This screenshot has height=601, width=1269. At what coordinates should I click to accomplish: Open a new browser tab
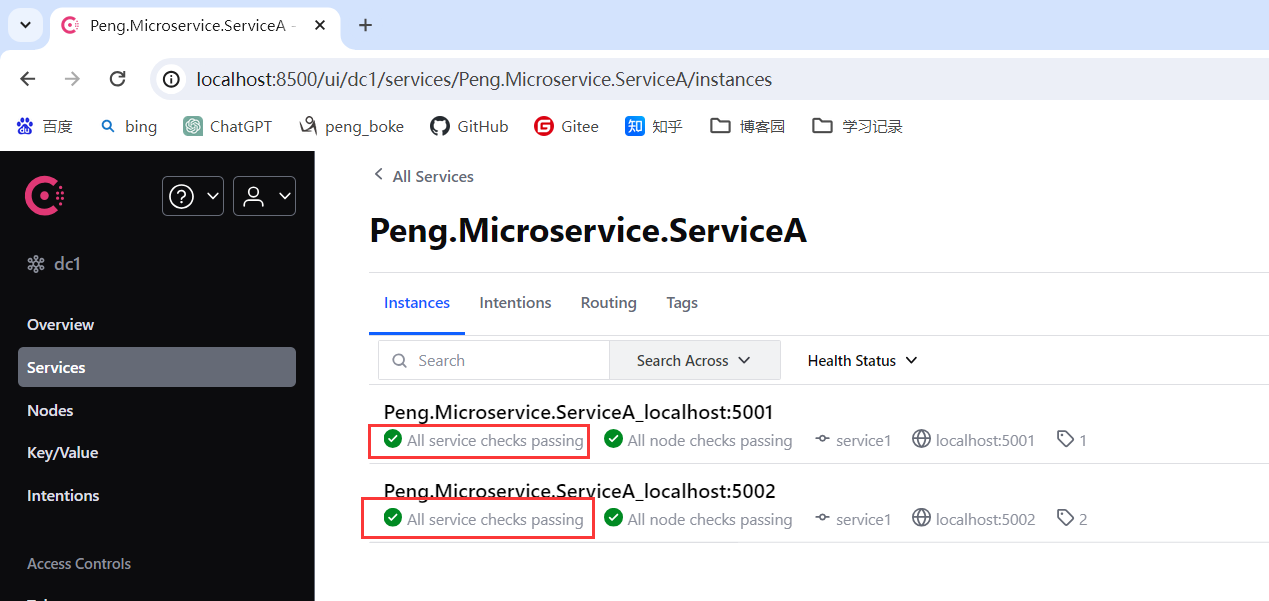click(365, 25)
